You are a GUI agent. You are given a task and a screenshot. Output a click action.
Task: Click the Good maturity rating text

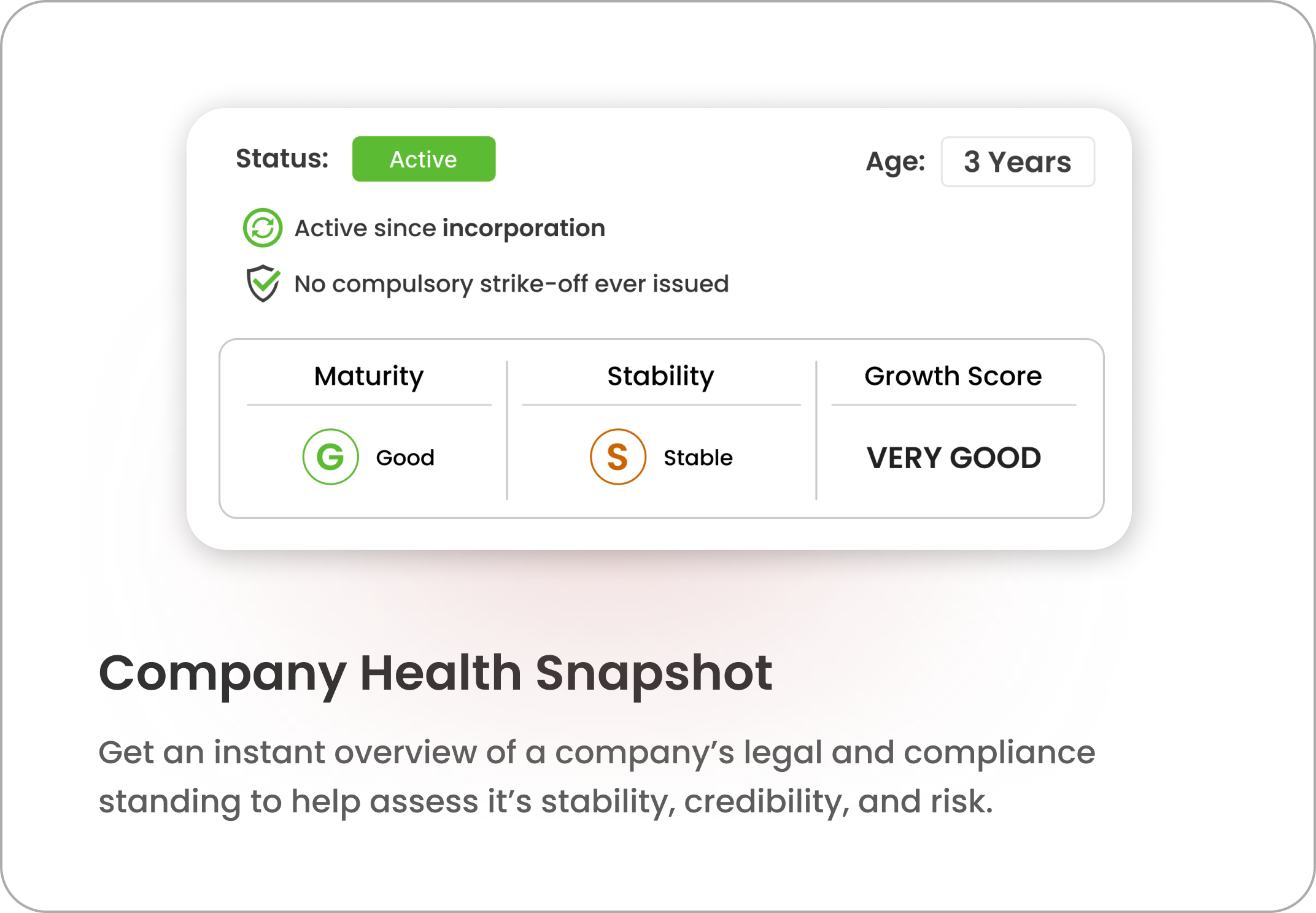[405, 458]
